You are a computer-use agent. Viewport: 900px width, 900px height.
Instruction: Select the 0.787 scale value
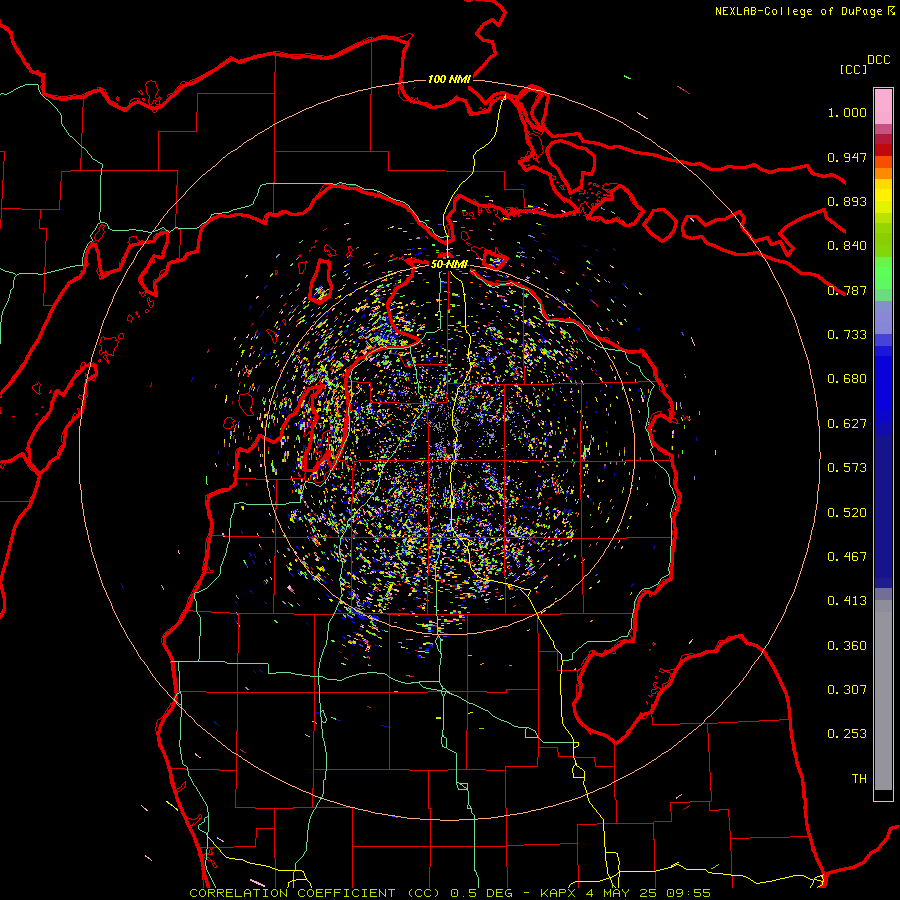(x=847, y=290)
